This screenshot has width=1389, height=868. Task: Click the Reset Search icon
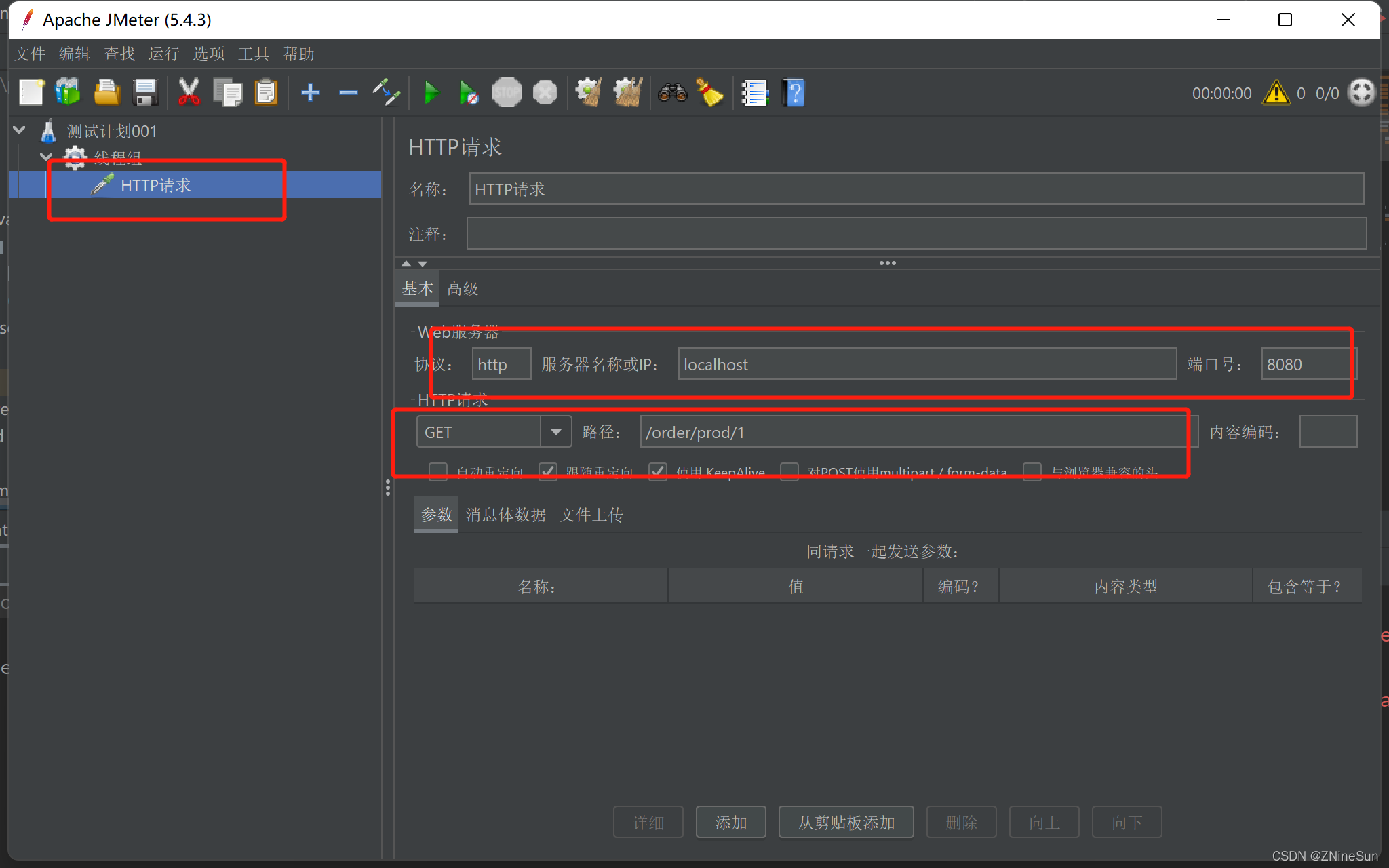tap(710, 92)
